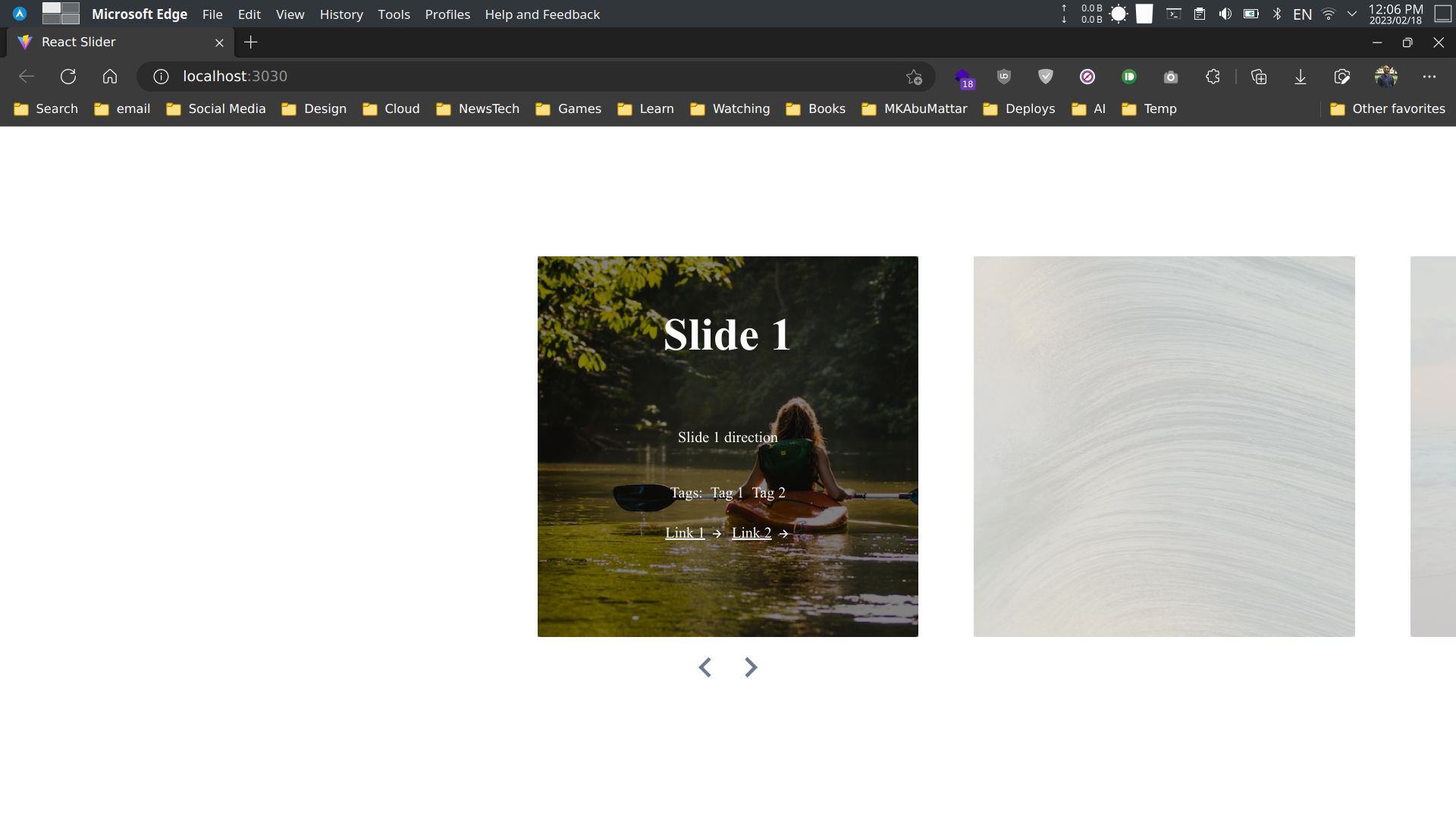Open the Downloads panel
The height and width of the screenshot is (819, 1456).
tap(1301, 77)
